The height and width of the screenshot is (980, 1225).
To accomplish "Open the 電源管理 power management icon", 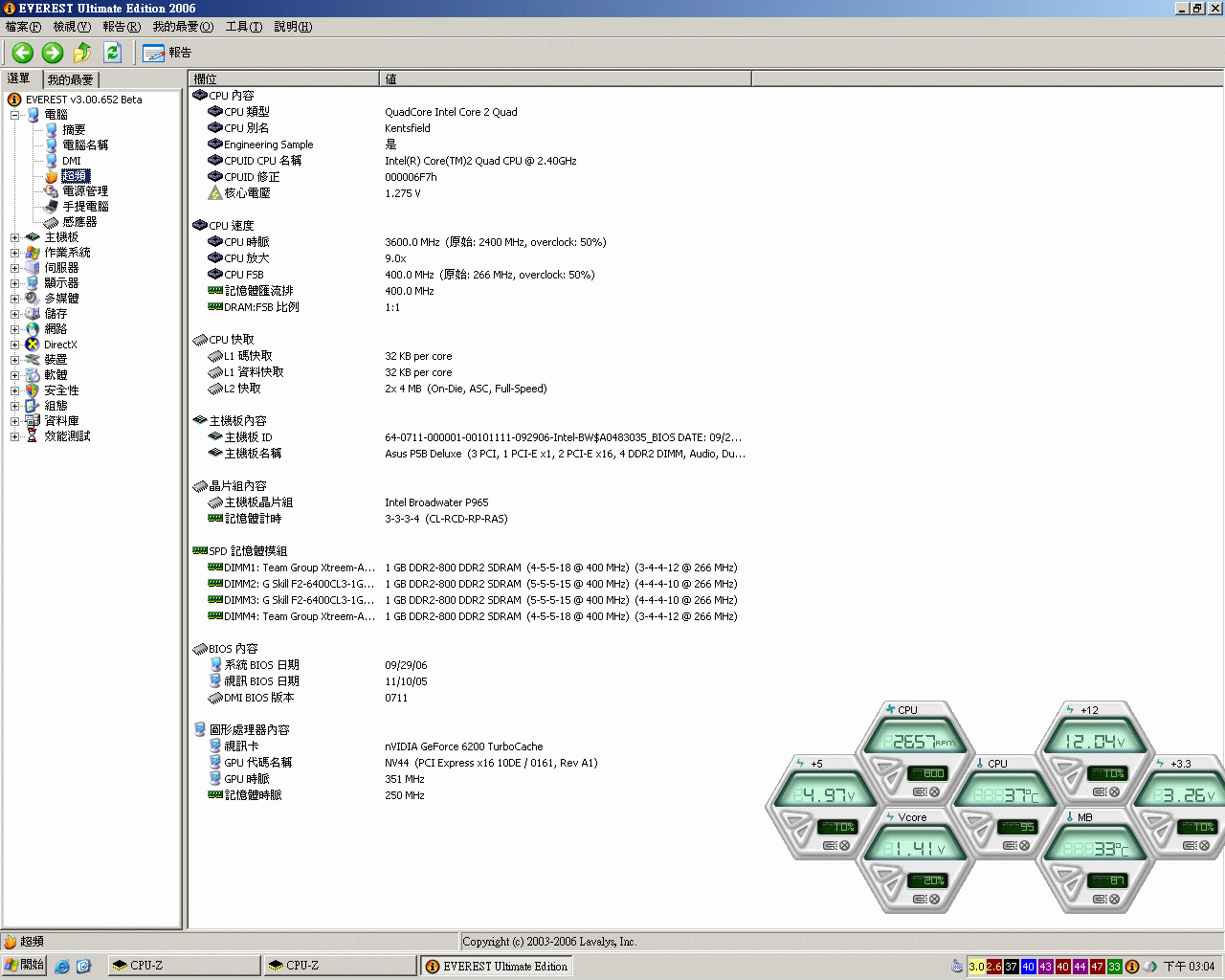I will pos(52,191).
